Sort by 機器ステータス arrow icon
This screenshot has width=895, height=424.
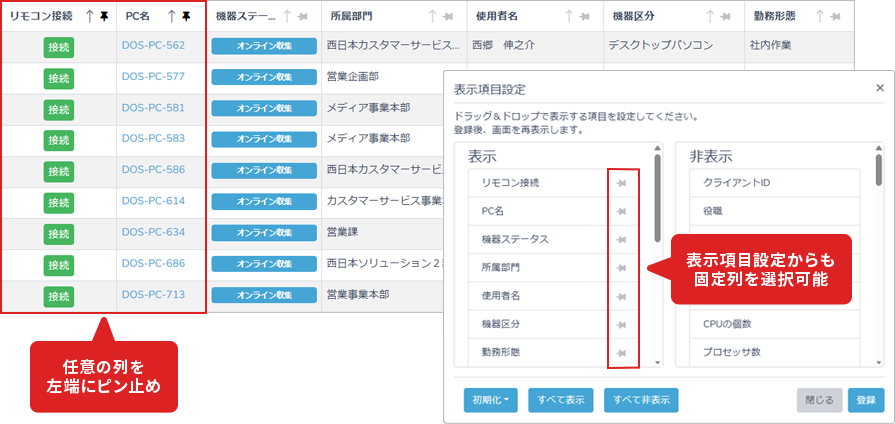point(288,17)
